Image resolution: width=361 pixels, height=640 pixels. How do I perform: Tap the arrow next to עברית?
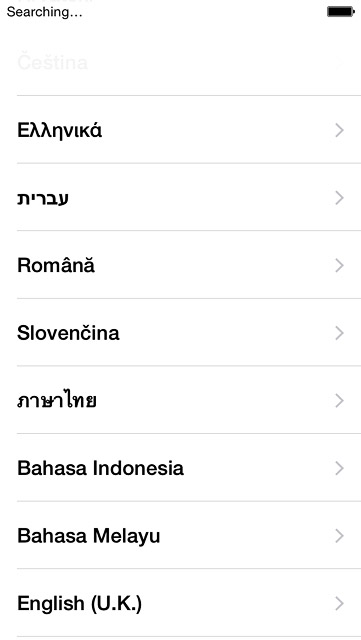click(x=339, y=198)
